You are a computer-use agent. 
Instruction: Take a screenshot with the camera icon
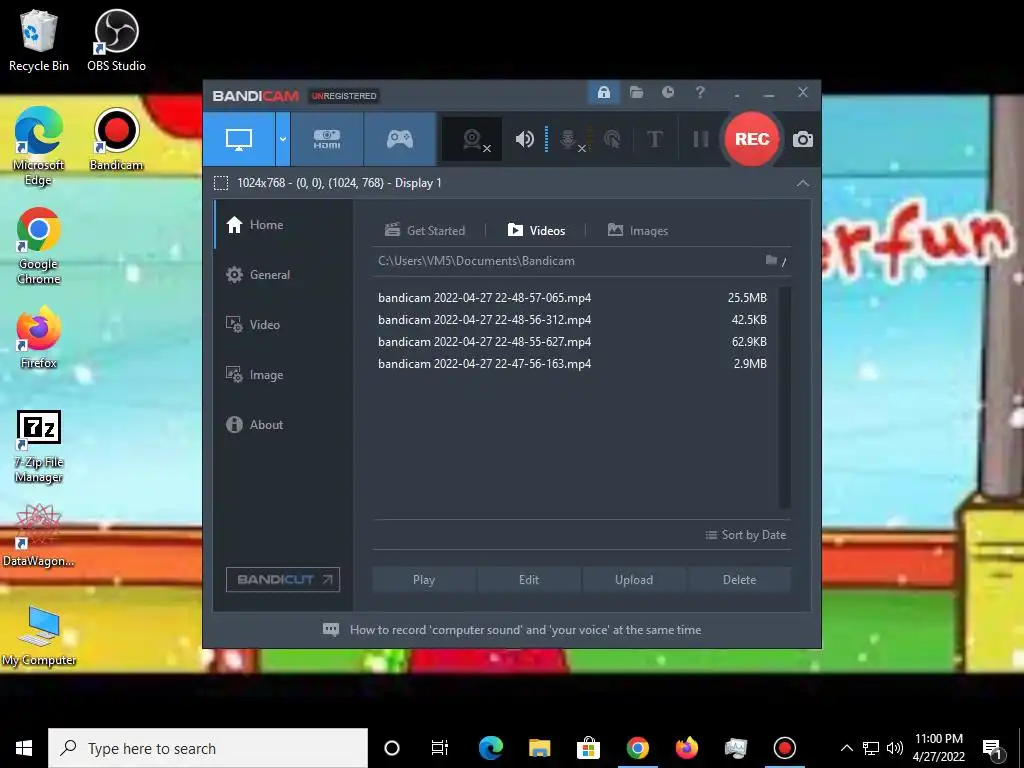coord(803,139)
